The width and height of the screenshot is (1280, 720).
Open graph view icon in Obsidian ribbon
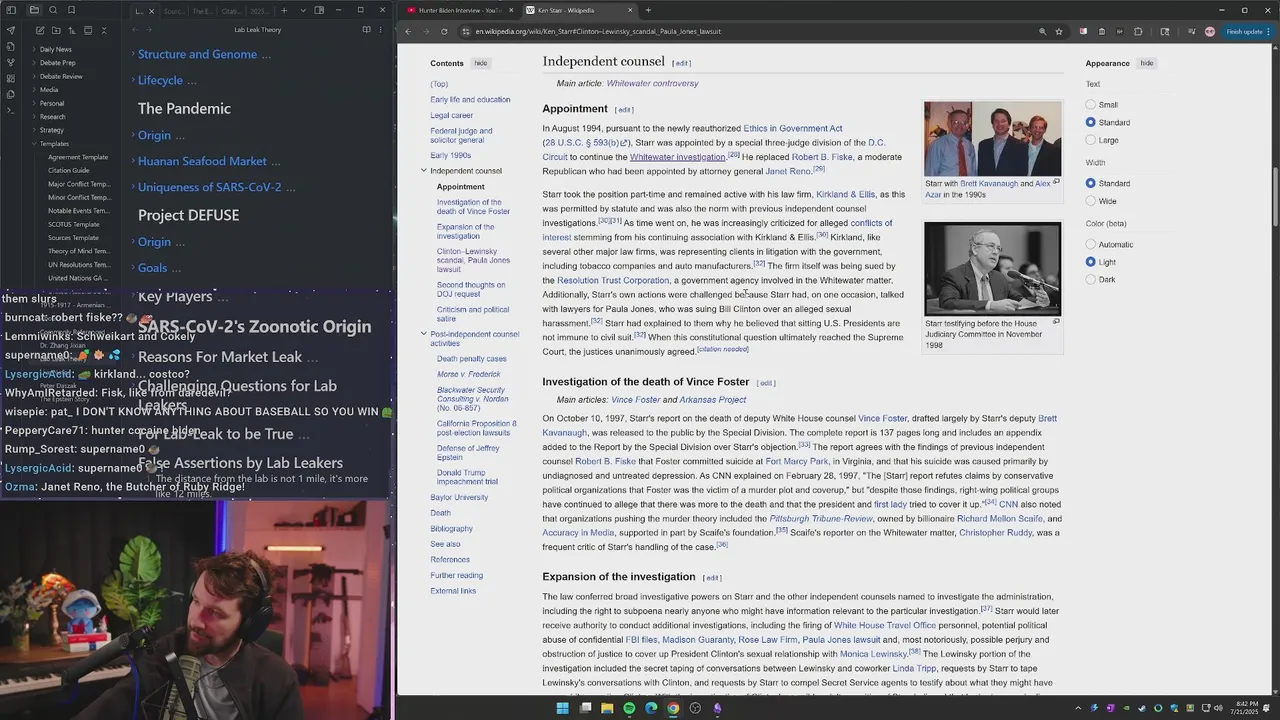[11, 62]
